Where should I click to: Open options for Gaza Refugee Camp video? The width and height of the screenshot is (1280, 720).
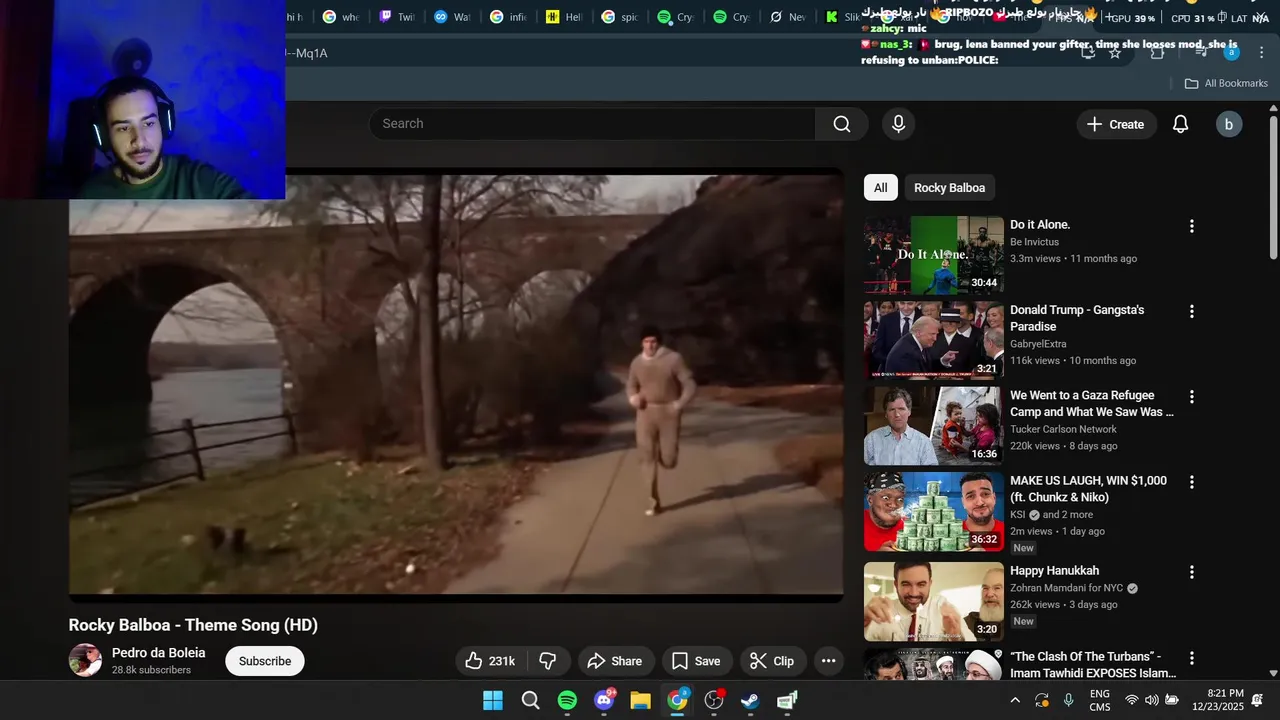(1191, 397)
